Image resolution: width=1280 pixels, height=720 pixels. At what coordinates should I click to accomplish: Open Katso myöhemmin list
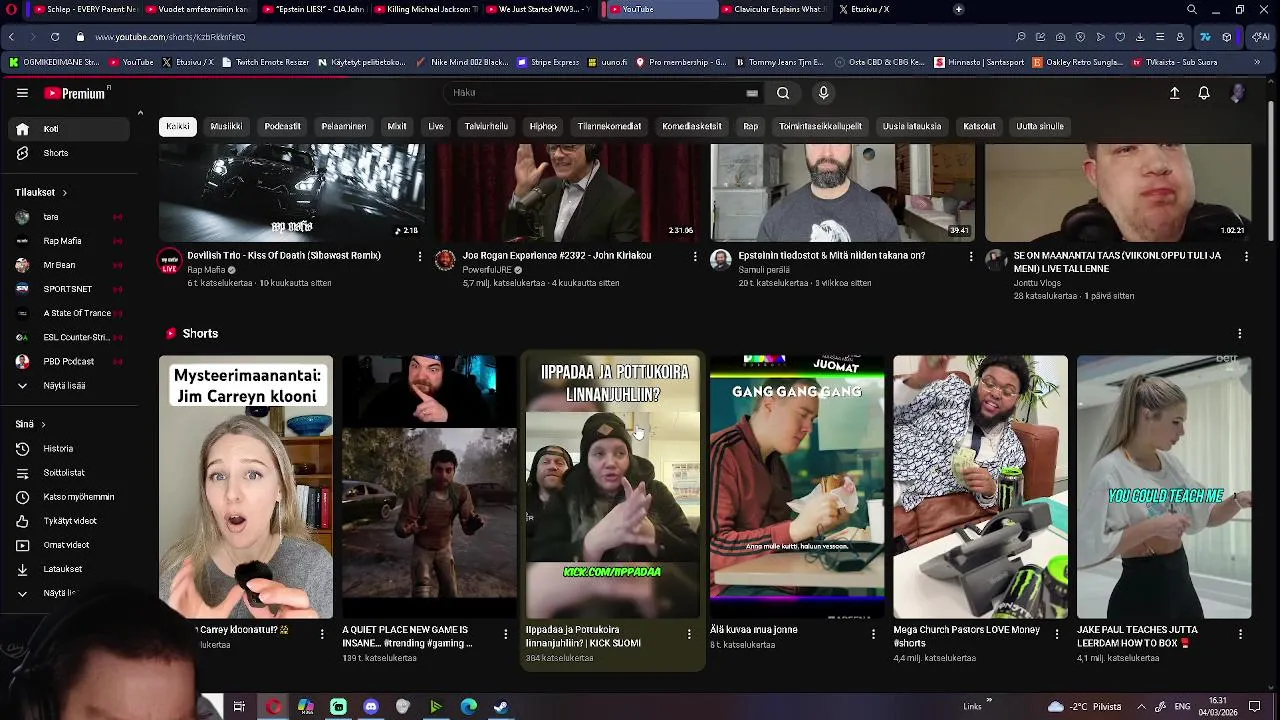69,497
